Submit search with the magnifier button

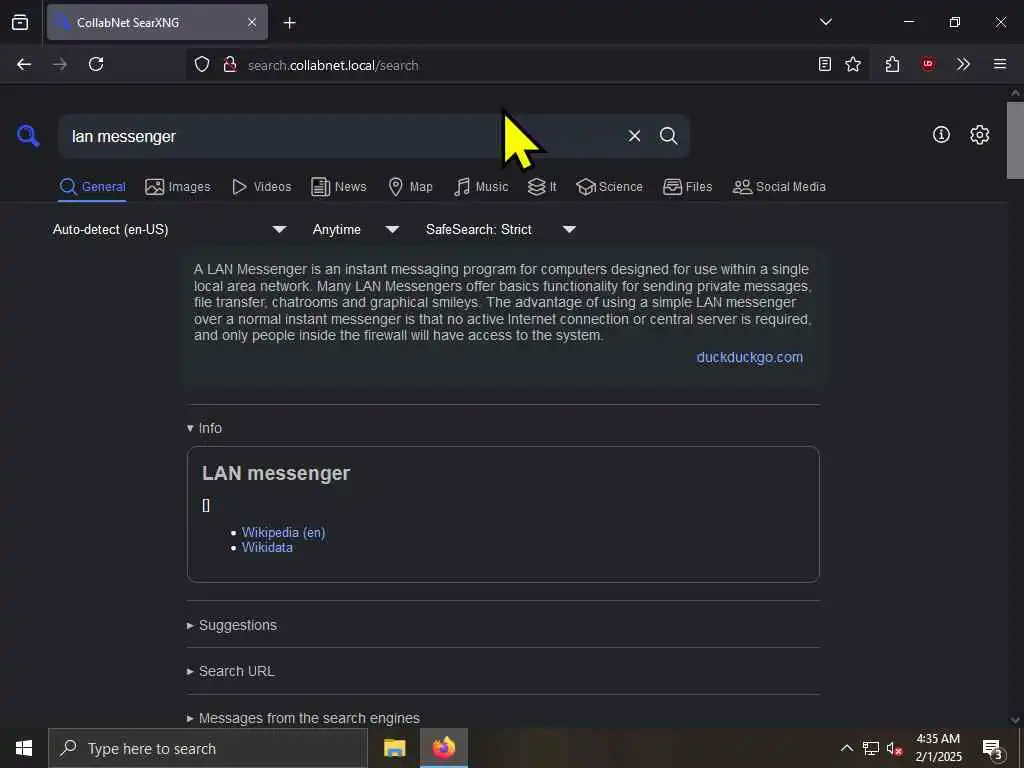(x=668, y=136)
